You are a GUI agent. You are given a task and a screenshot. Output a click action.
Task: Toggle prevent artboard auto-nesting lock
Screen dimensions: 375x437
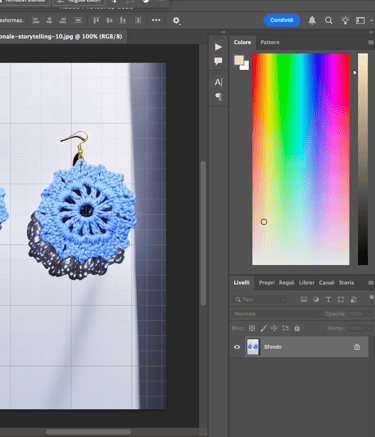(x=285, y=328)
